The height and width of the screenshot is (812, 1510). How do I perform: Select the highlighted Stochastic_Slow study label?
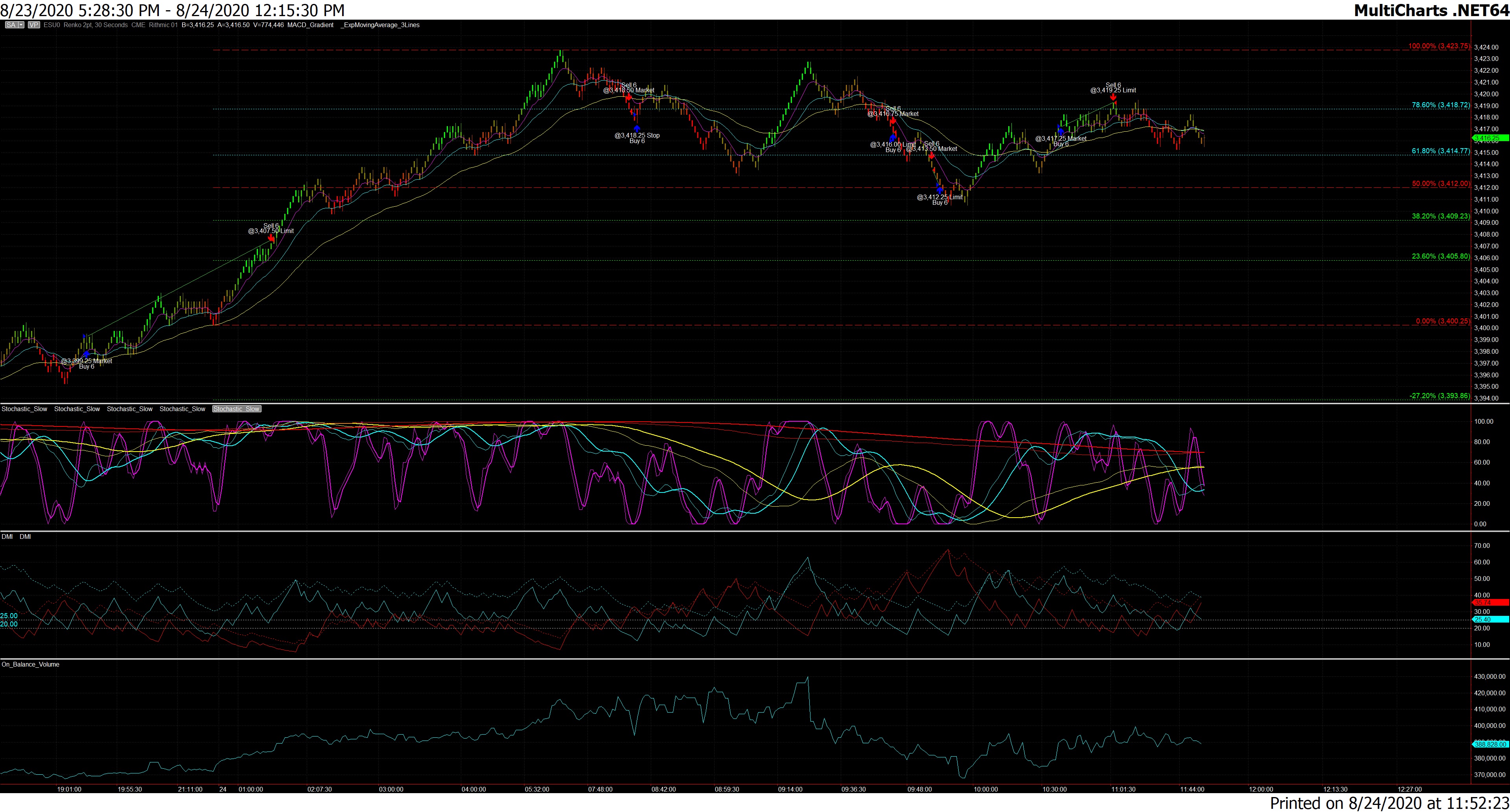[x=237, y=409]
